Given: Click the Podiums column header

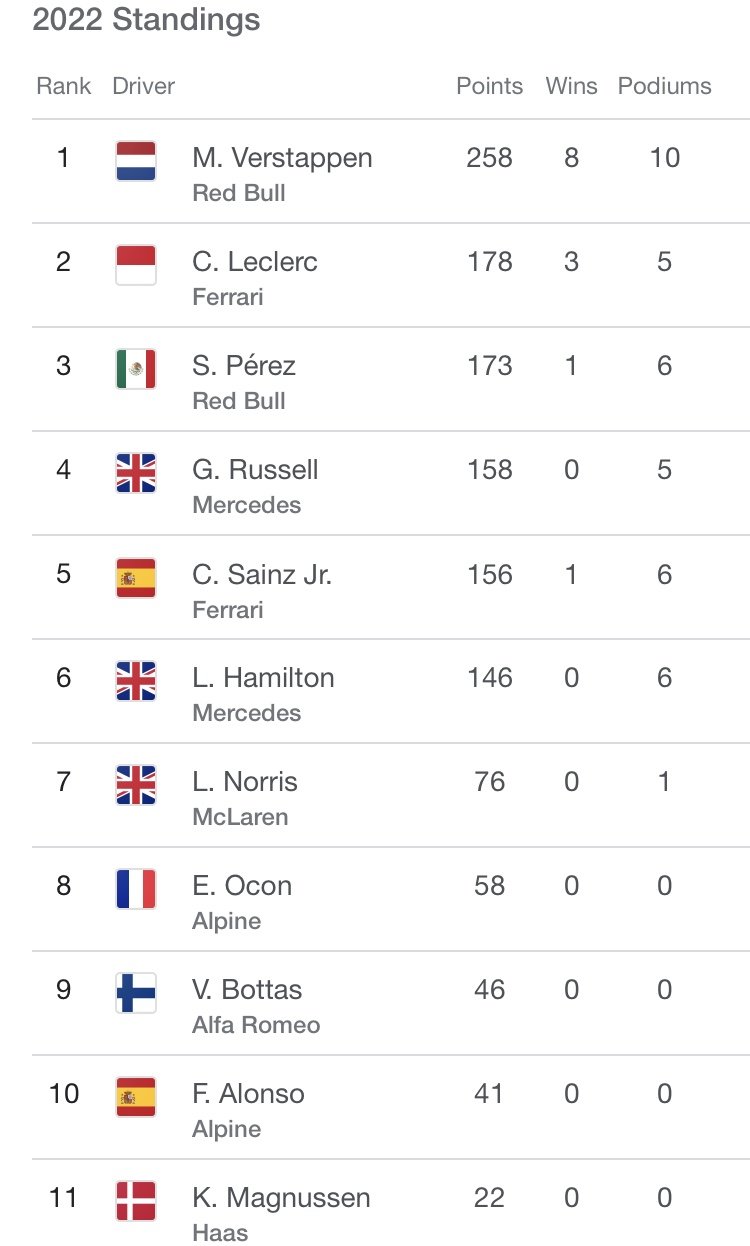Looking at the screenshot, I should tap(664, 86).
